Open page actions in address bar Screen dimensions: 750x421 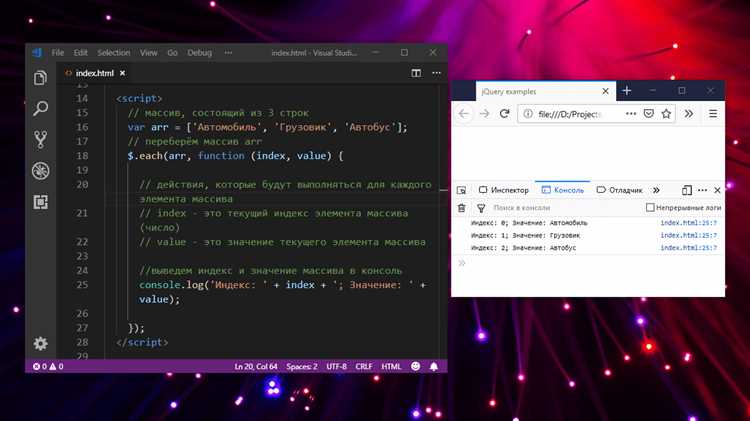pos(631,114)
